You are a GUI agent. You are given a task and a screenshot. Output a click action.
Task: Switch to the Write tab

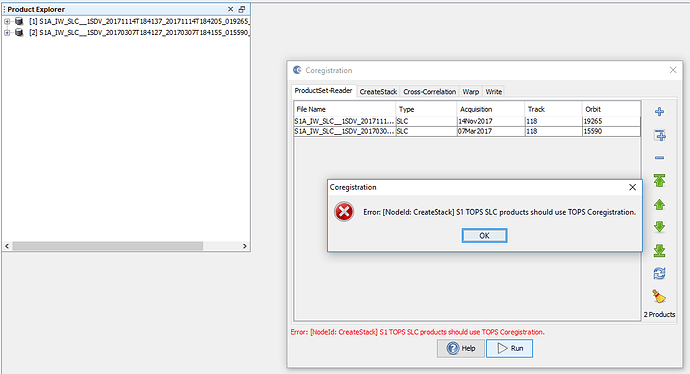coord(494,92)
